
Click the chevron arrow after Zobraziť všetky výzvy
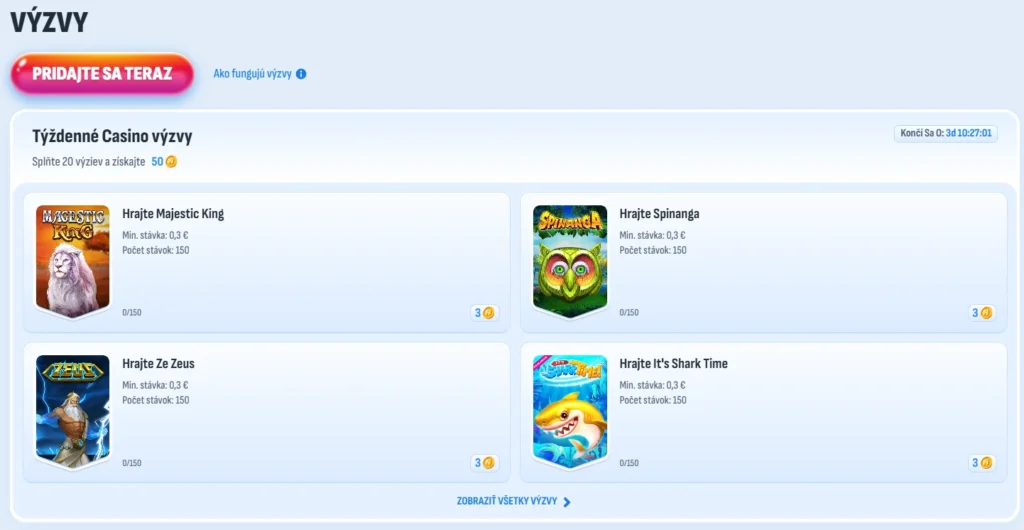567,502
